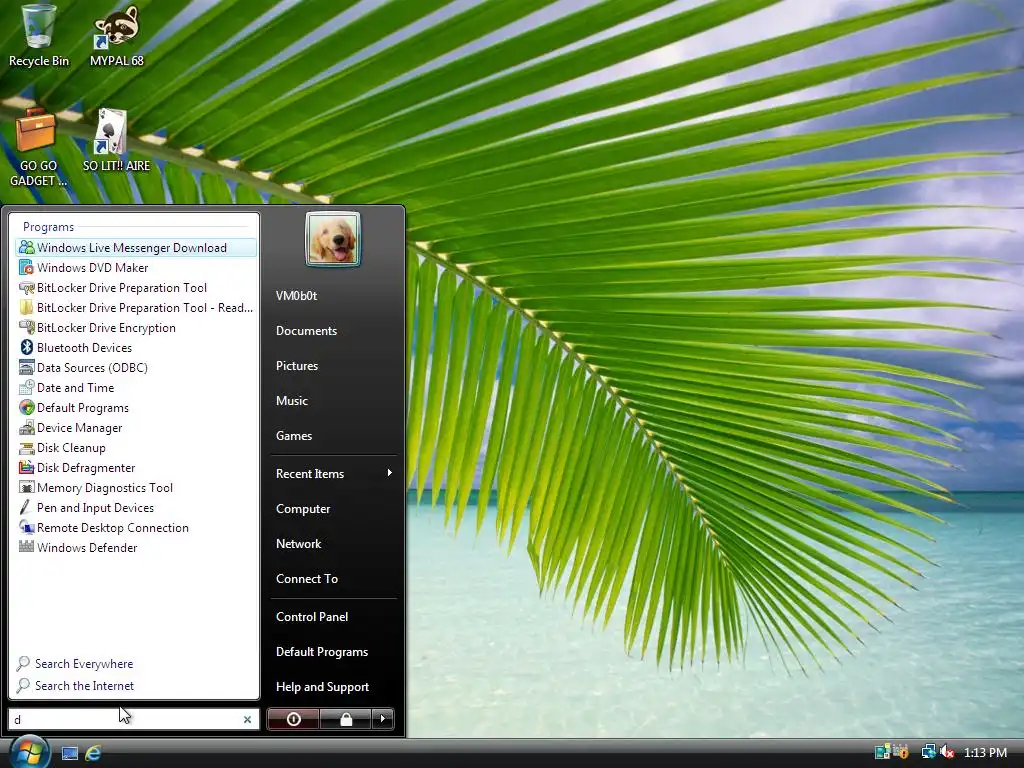Viewport: 1024px width, 768px height.
Task: Open Default Programs in the right pane
Action: tap(322, 652)
